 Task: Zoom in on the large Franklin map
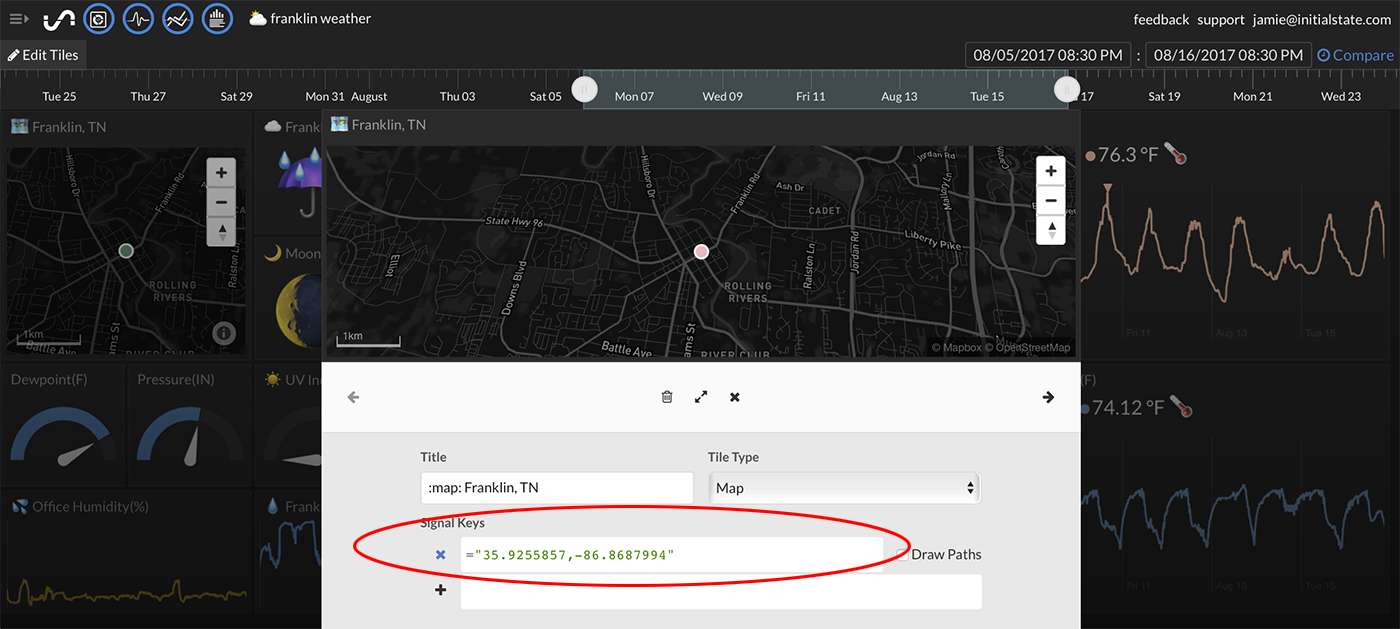(1050, 171)
